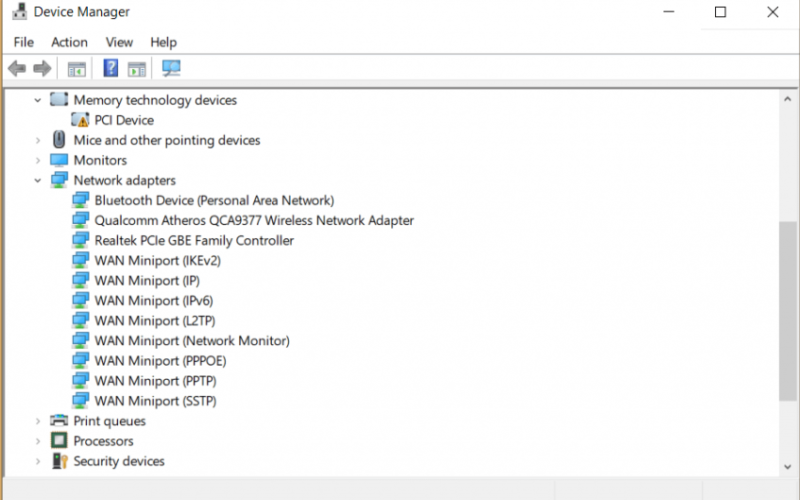The width and height of the screenshot is (800, 500).
Task: Click the Action Pane toolbar icon
Action: [x=137, y=68]
